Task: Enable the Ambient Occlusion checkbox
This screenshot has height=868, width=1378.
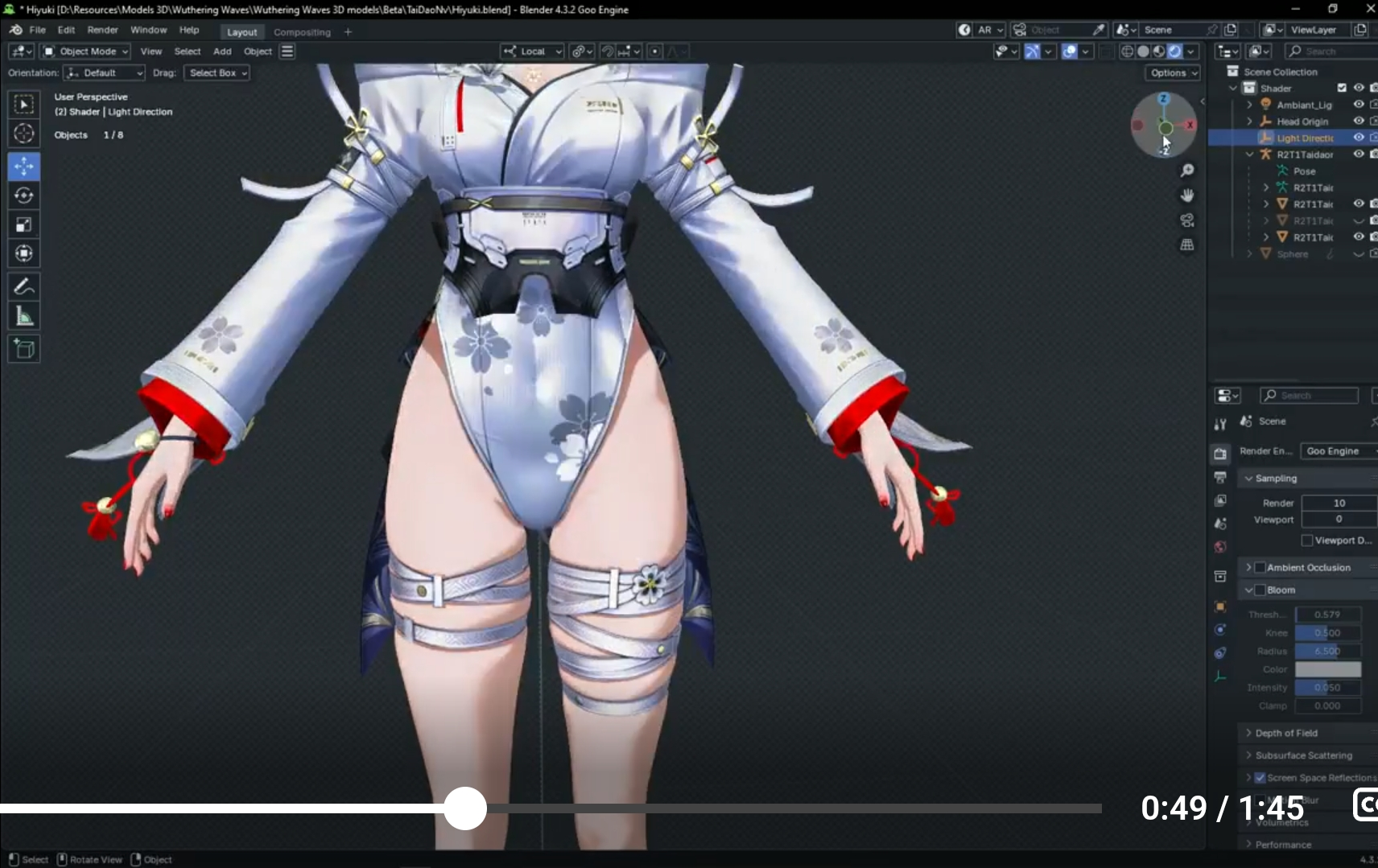Action: 1260,567
